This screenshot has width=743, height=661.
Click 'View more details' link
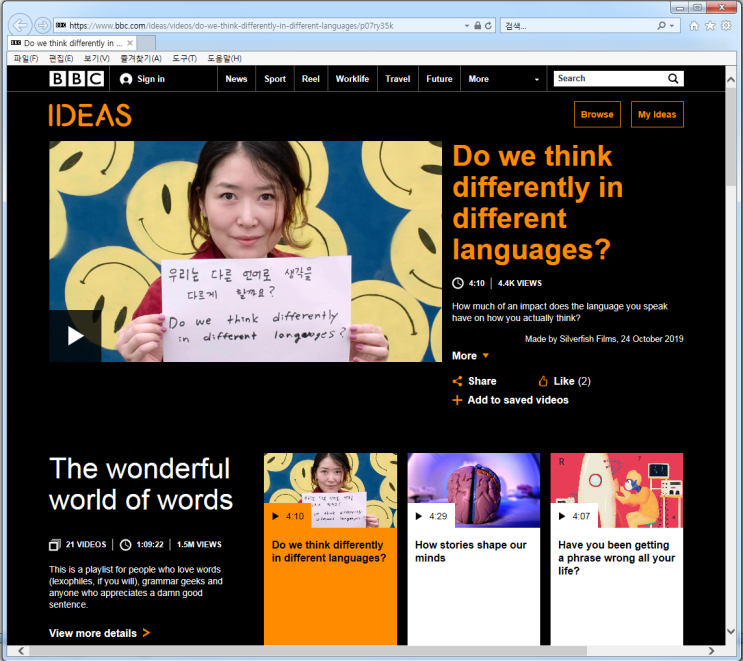pos(93,633)
